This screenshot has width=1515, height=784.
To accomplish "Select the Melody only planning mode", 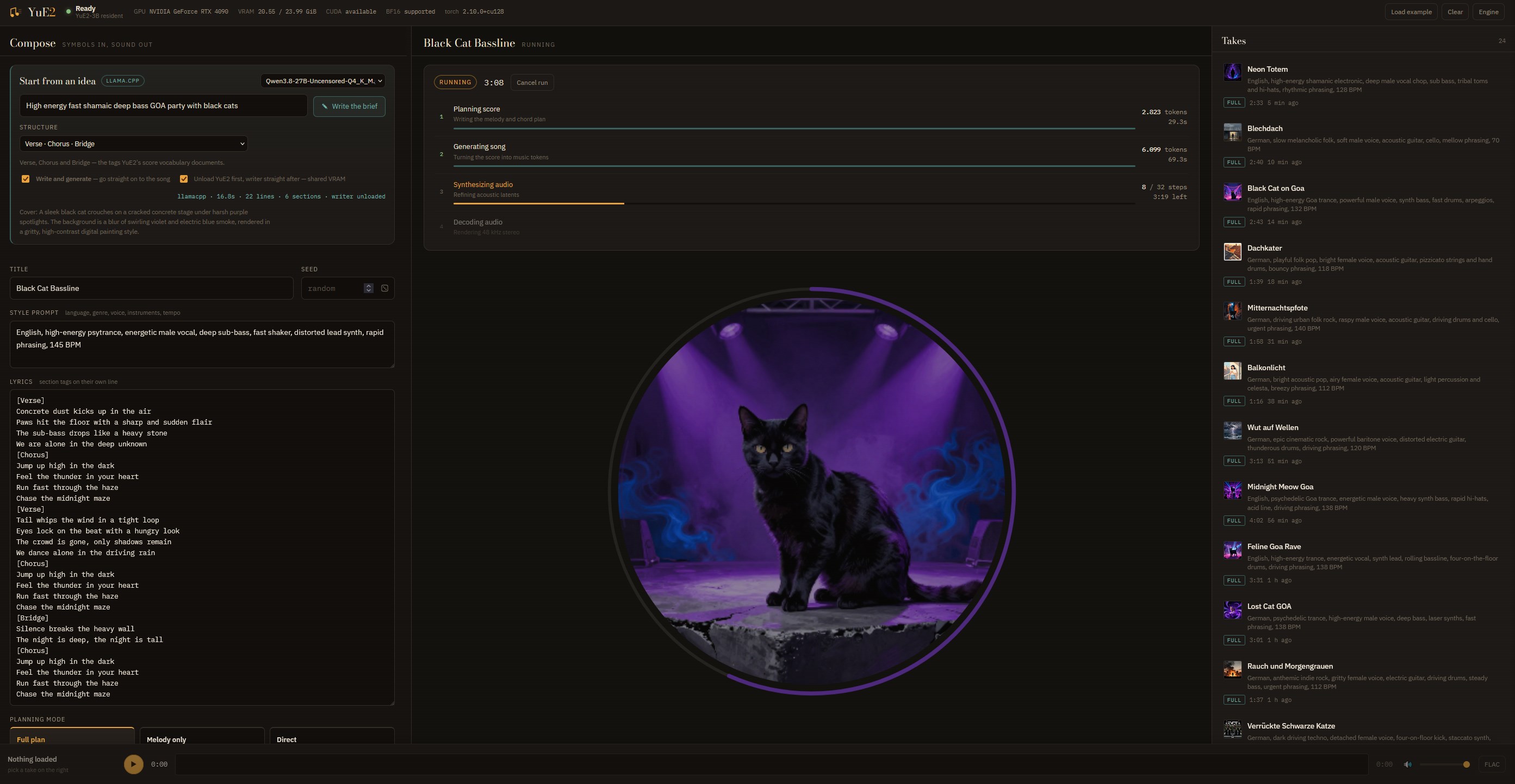I will pos(202,735).
